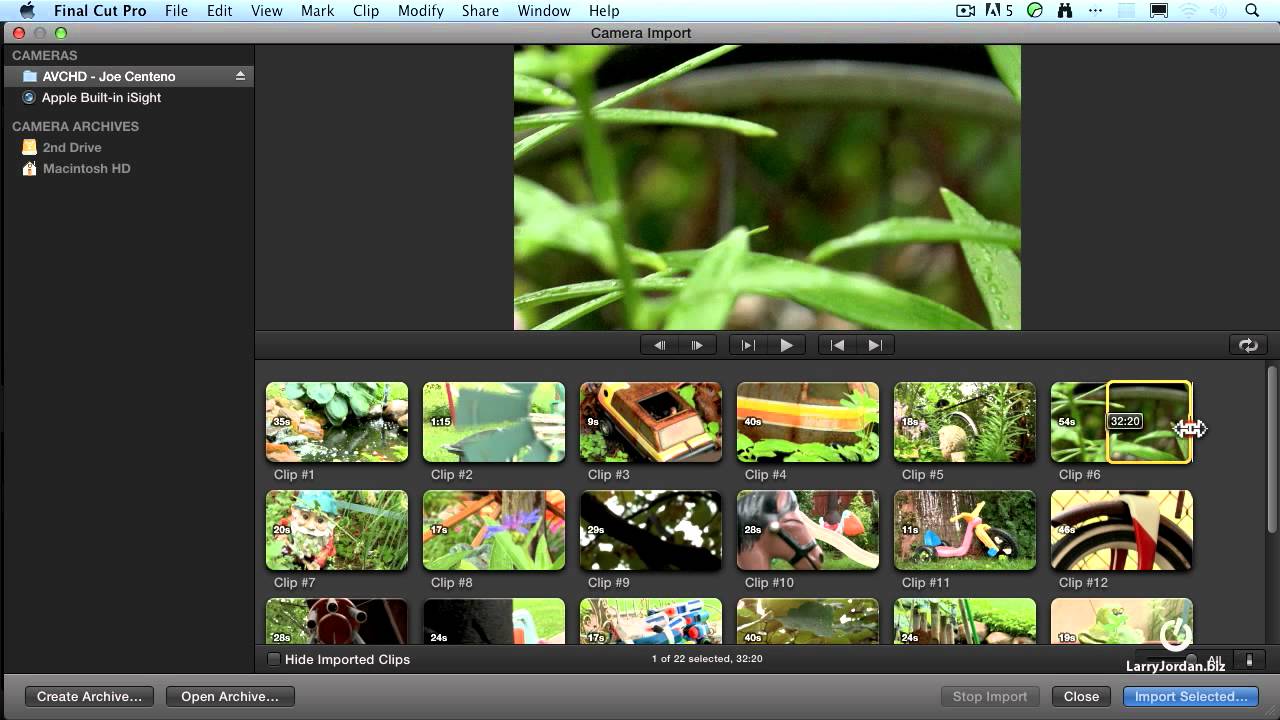
Task: Open the Share menu
Action: point(480,11)
